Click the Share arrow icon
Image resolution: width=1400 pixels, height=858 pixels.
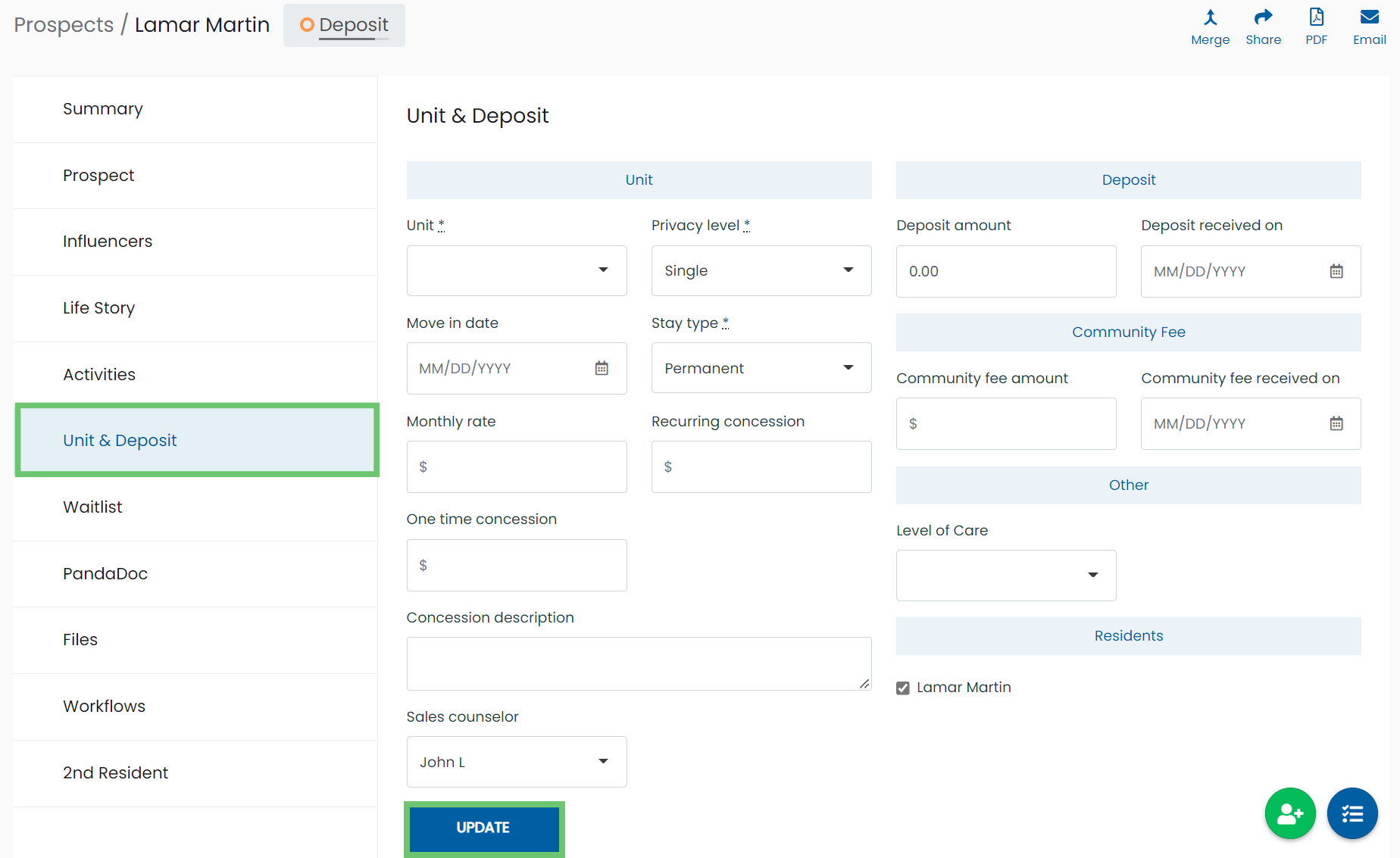[x=1263, y=17]
